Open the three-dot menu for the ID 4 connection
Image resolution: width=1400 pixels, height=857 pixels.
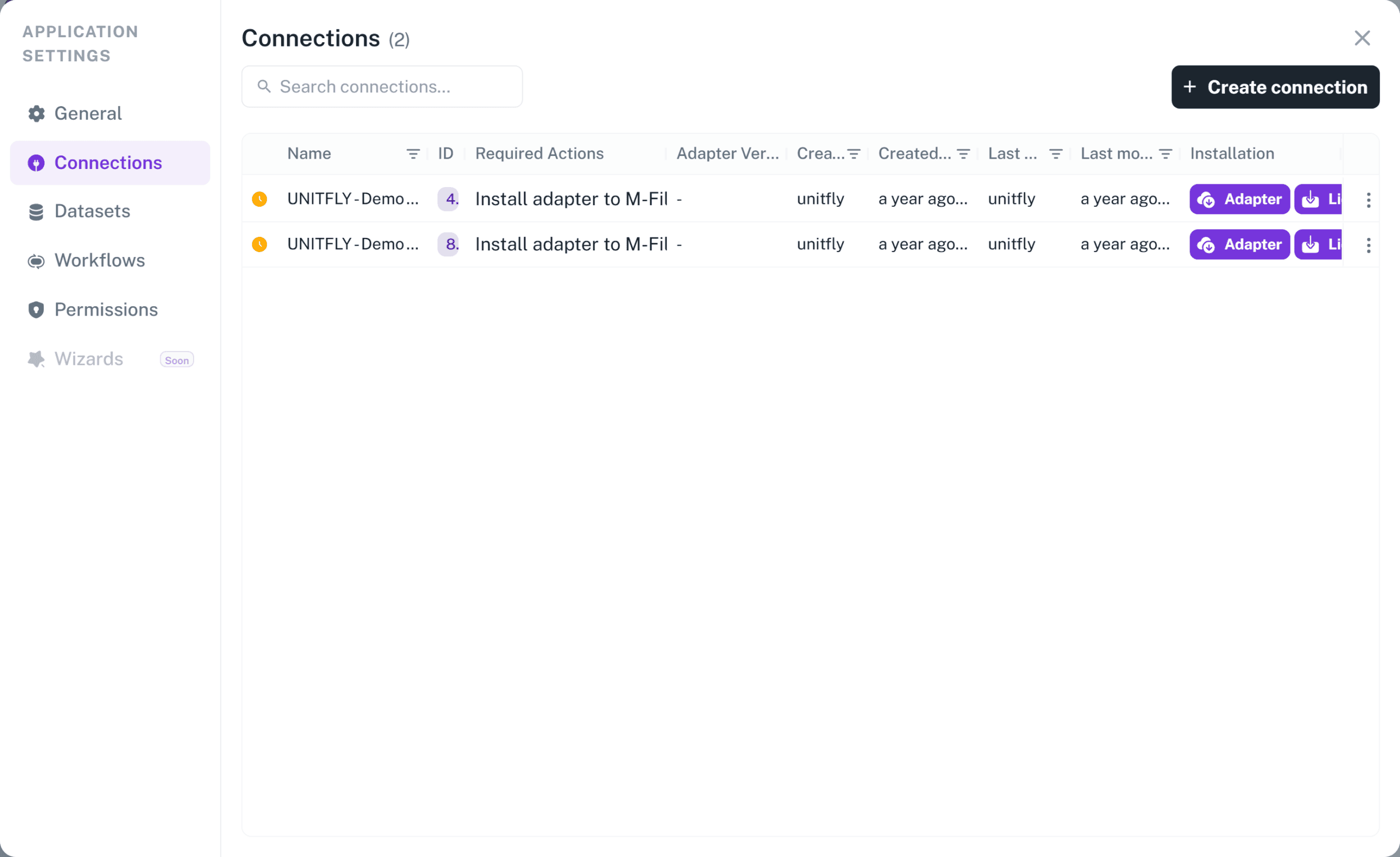(1368, 200)
